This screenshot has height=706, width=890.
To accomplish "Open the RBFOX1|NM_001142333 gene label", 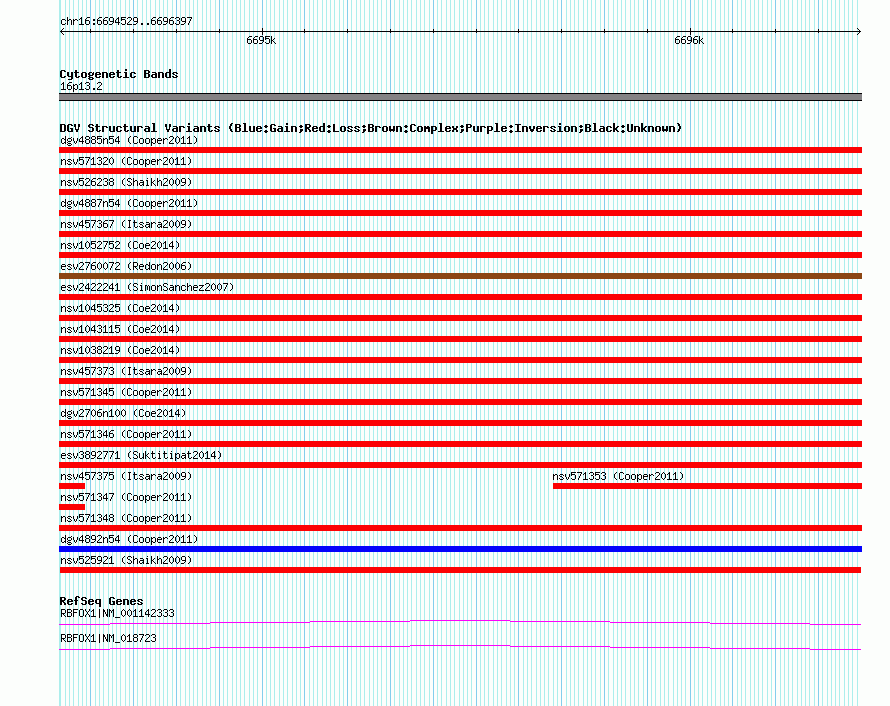I will point(117,613).
